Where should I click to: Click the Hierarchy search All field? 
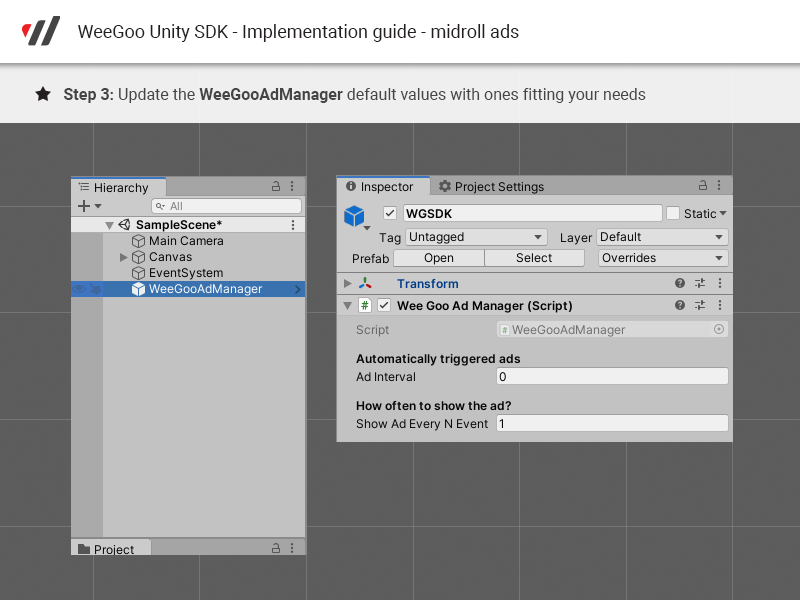[227, 206]
